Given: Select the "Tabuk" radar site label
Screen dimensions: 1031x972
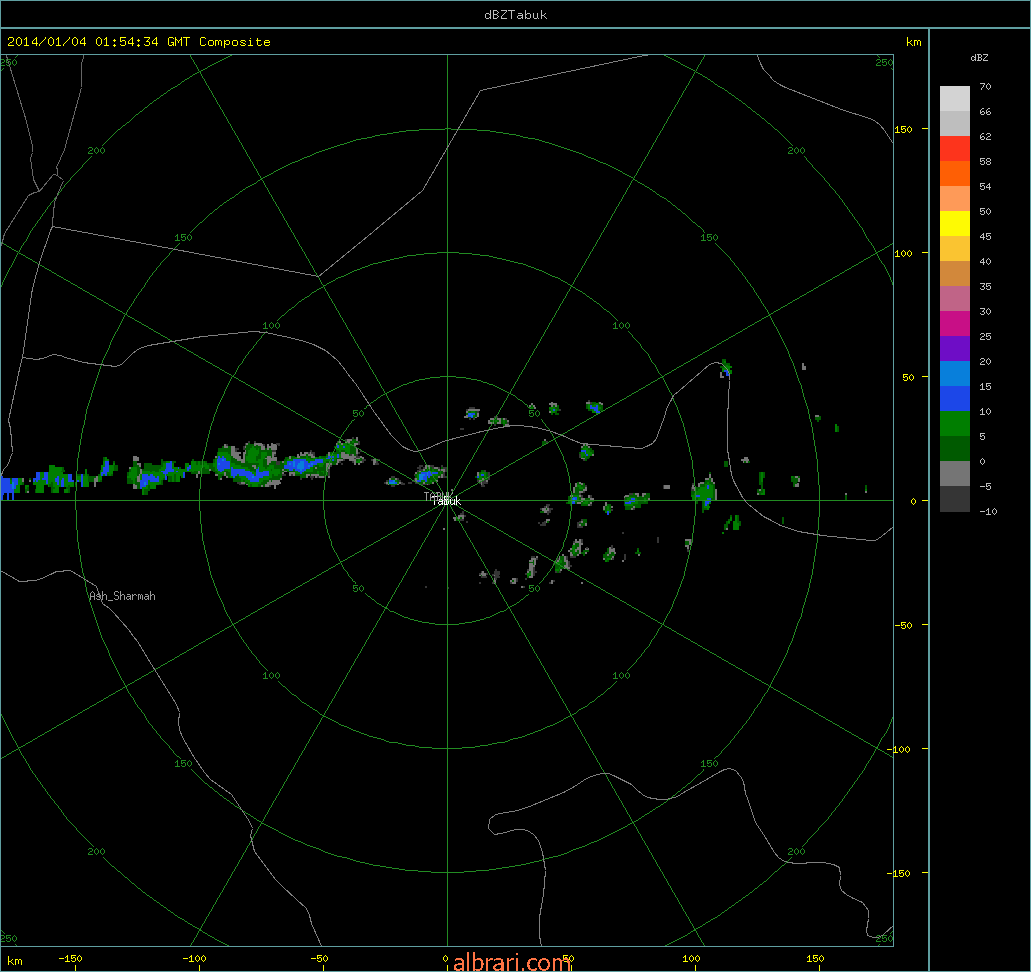Looking at the screenshot, I should click(x=446, y=501).
